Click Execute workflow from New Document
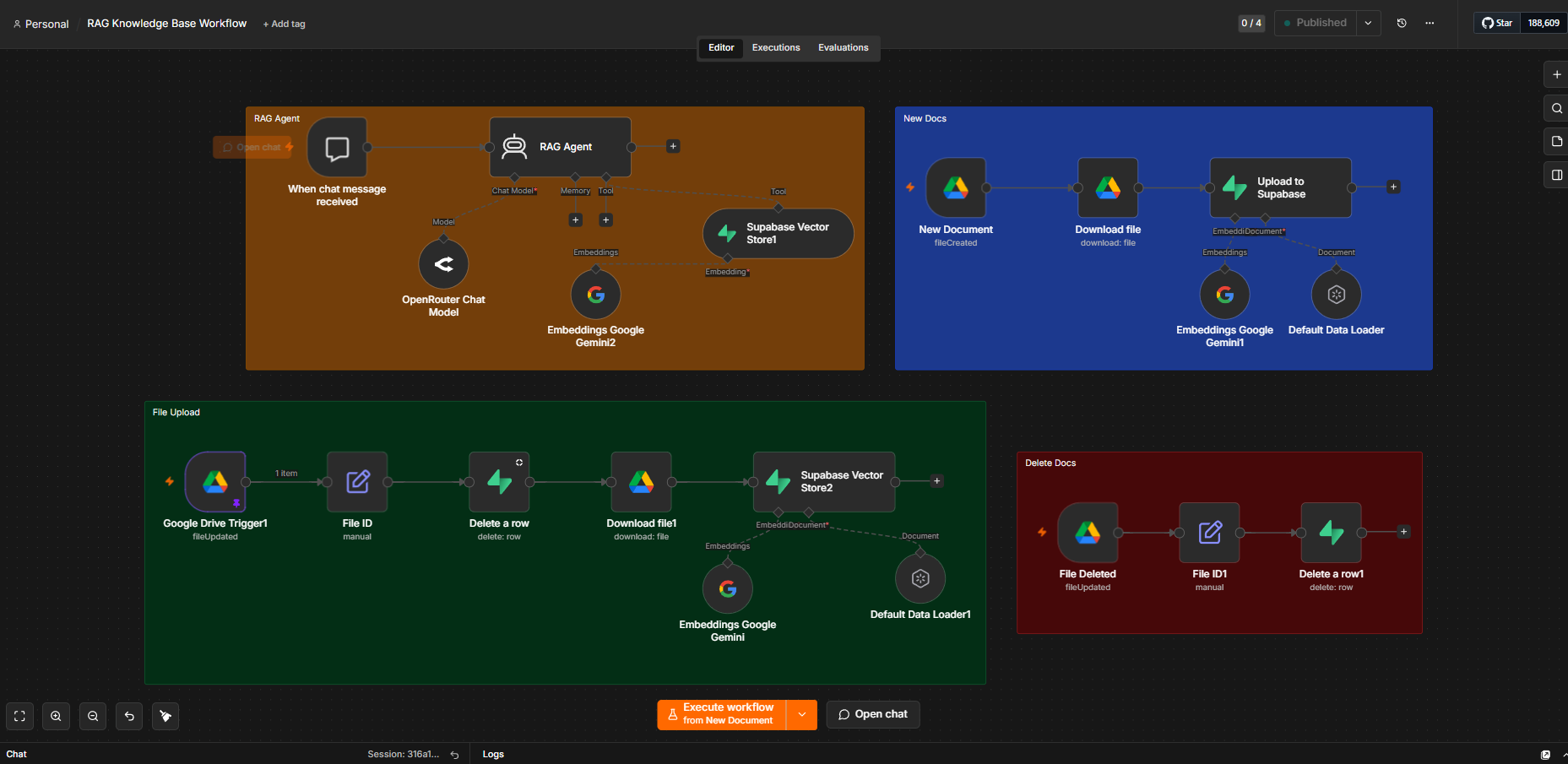Viewport: 1568px width, 764px height. [722, 715]
